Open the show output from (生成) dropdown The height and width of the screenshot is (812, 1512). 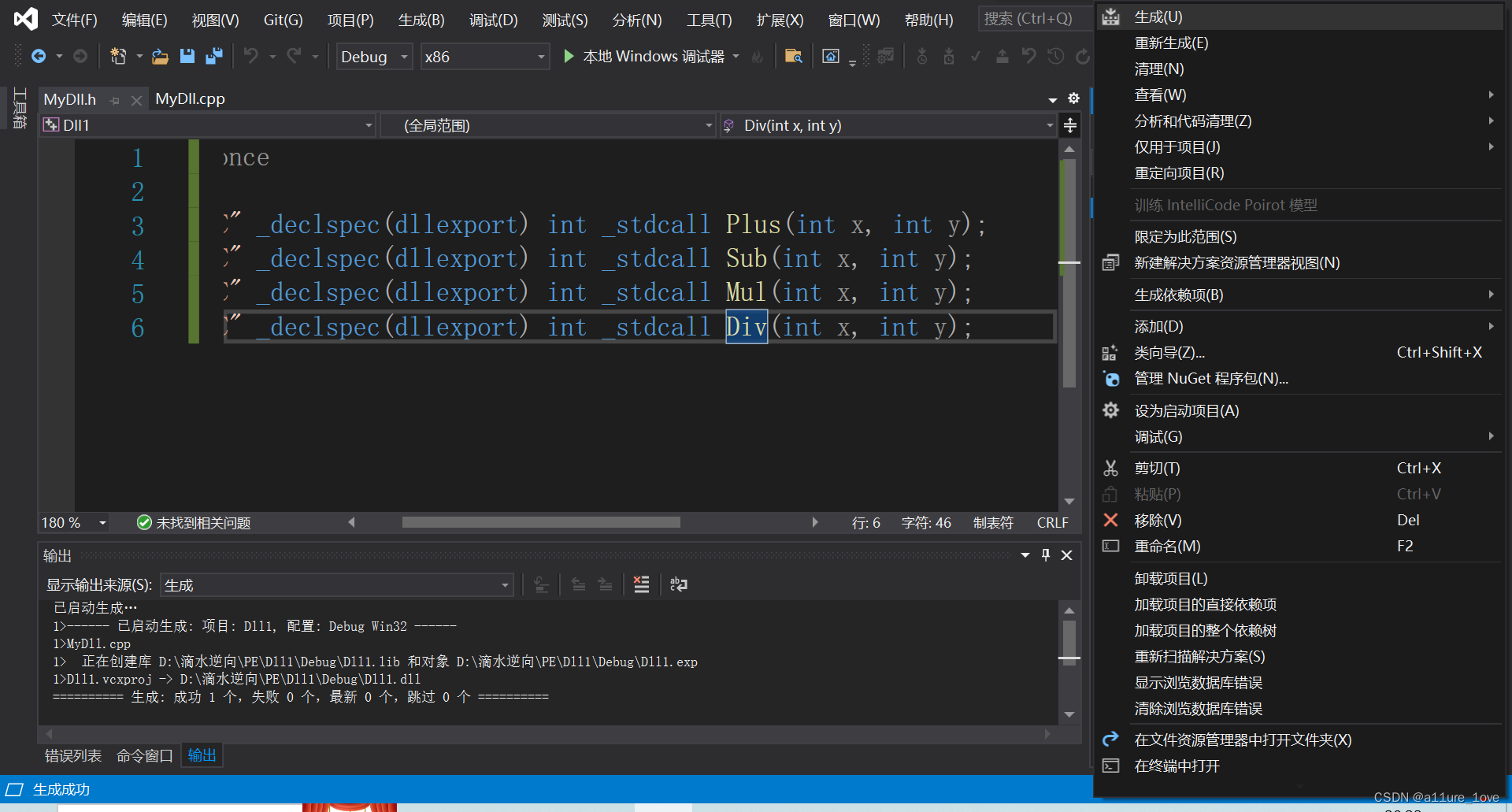337,585
